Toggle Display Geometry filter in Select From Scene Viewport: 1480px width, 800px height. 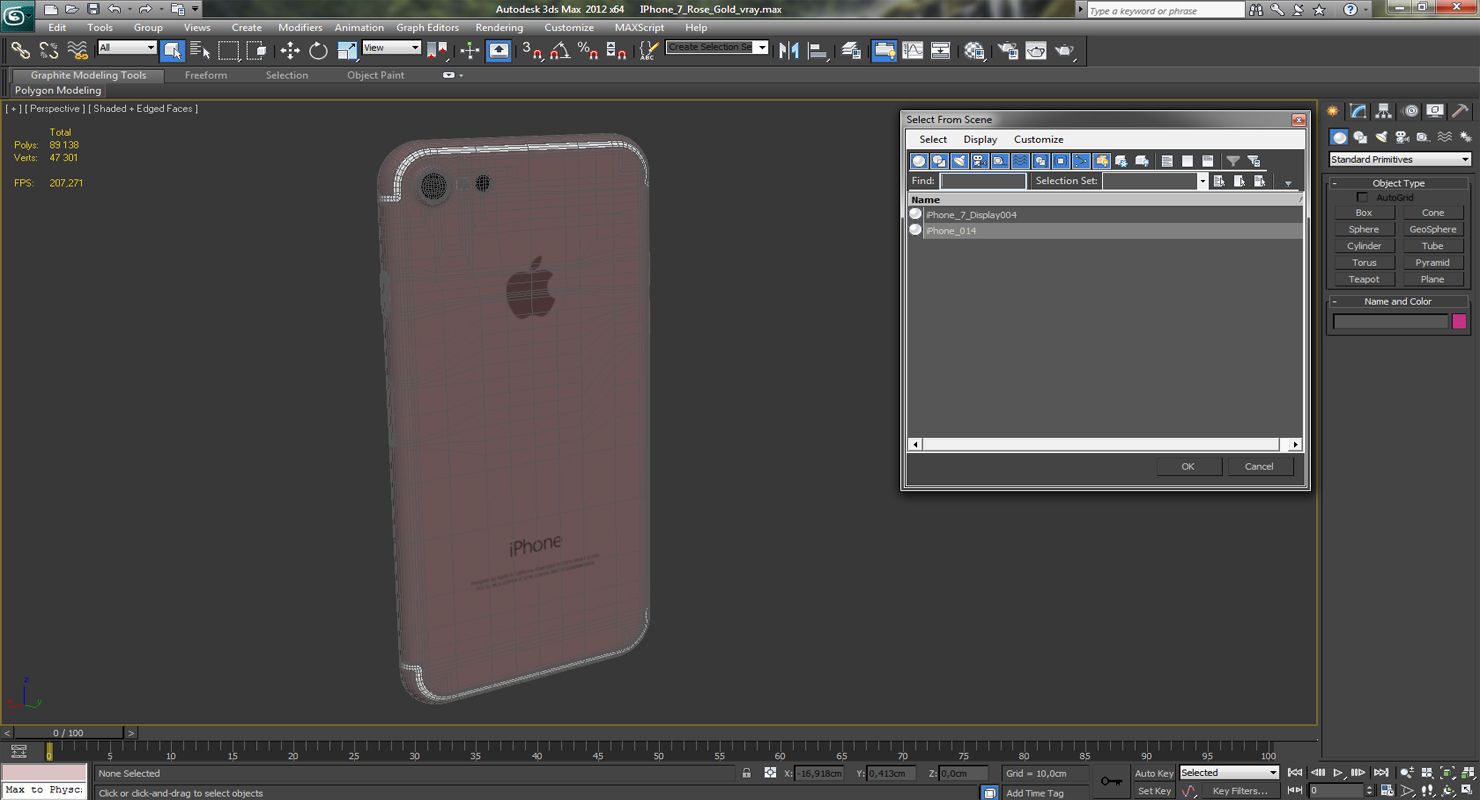(x=919, y=161)
